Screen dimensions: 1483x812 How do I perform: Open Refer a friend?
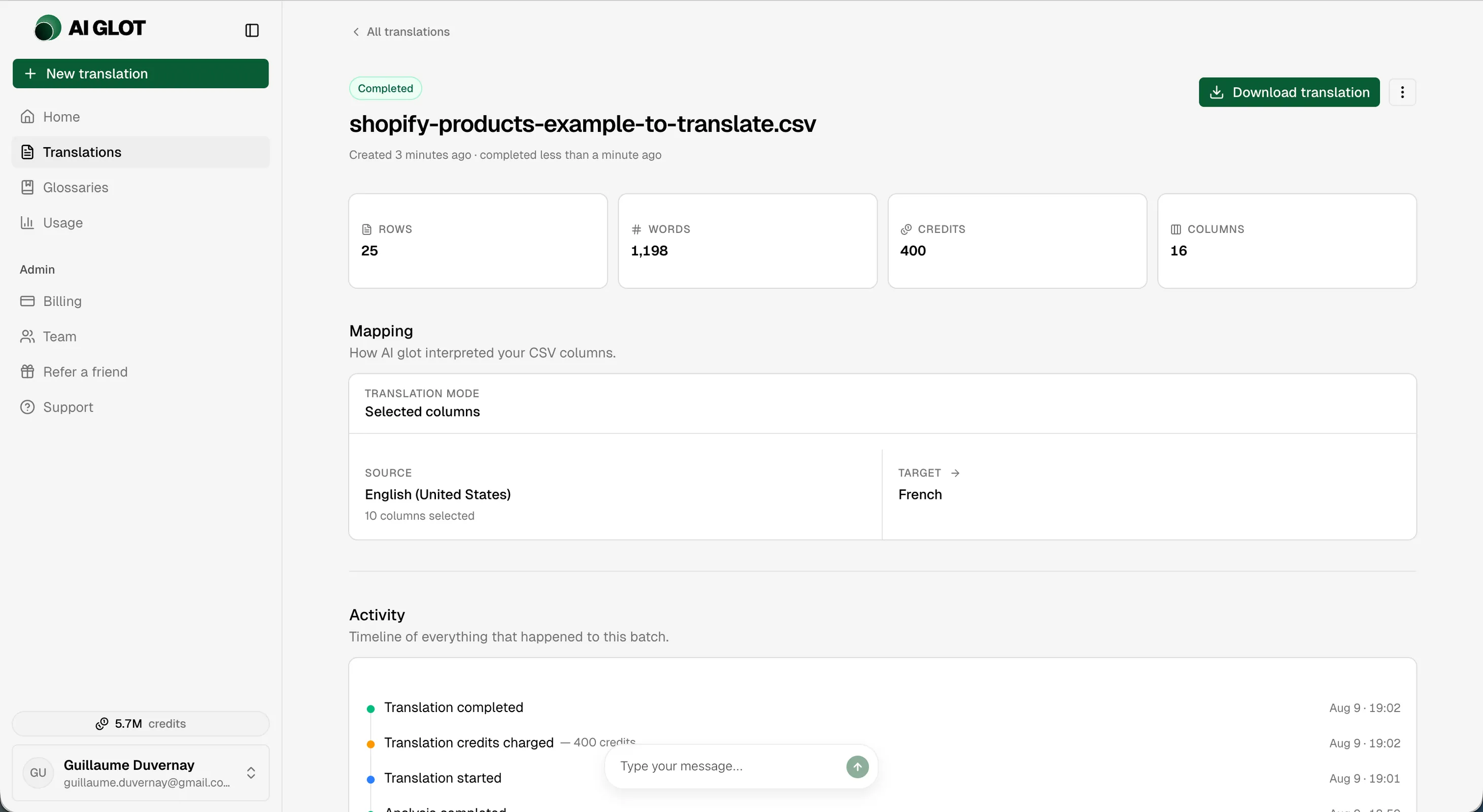141,372
